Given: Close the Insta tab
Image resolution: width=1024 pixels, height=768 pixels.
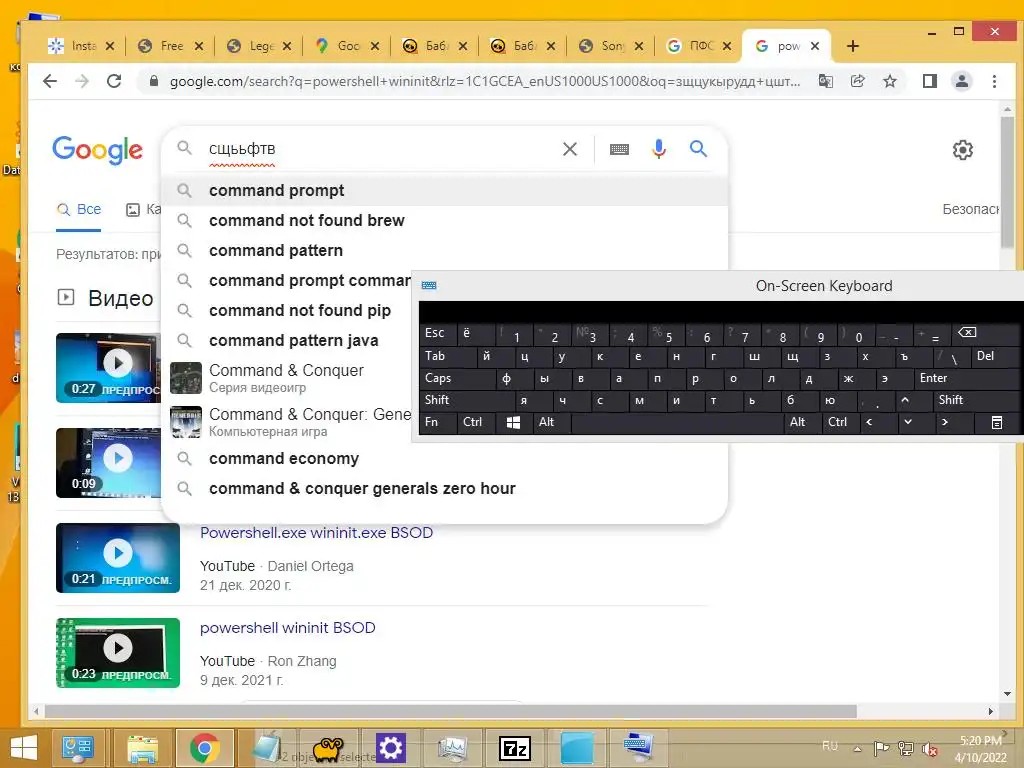Looking at the screenshot, I should 110,46.
